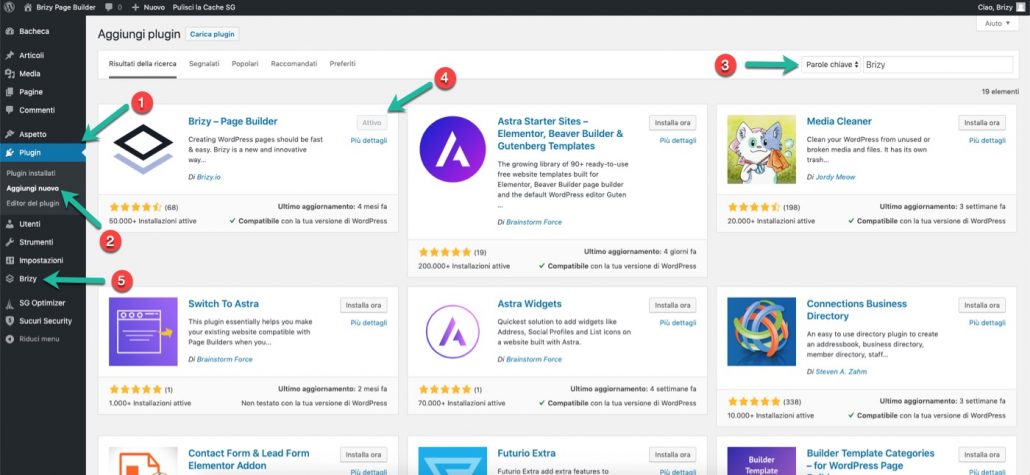Image resolution: width=1030 pixels, height=475 pixels.
Task: Click the Brizy.io author link
Action: click(208, 177)
